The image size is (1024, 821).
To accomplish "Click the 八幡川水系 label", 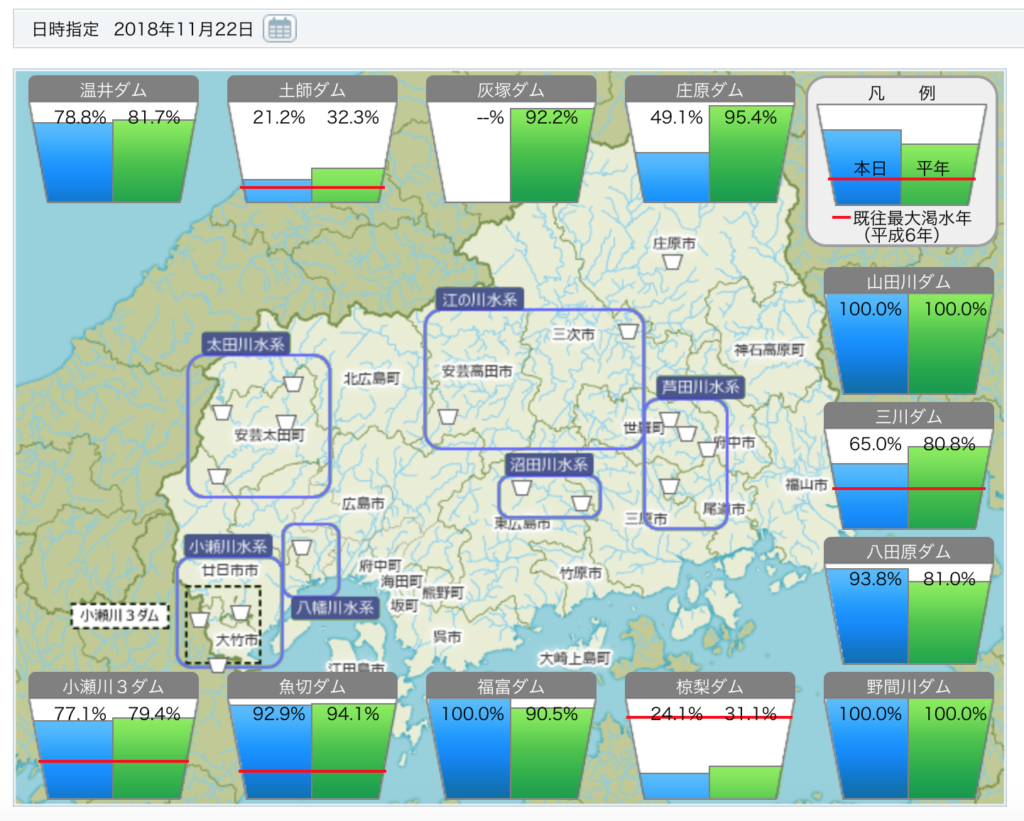I will 334,607.
